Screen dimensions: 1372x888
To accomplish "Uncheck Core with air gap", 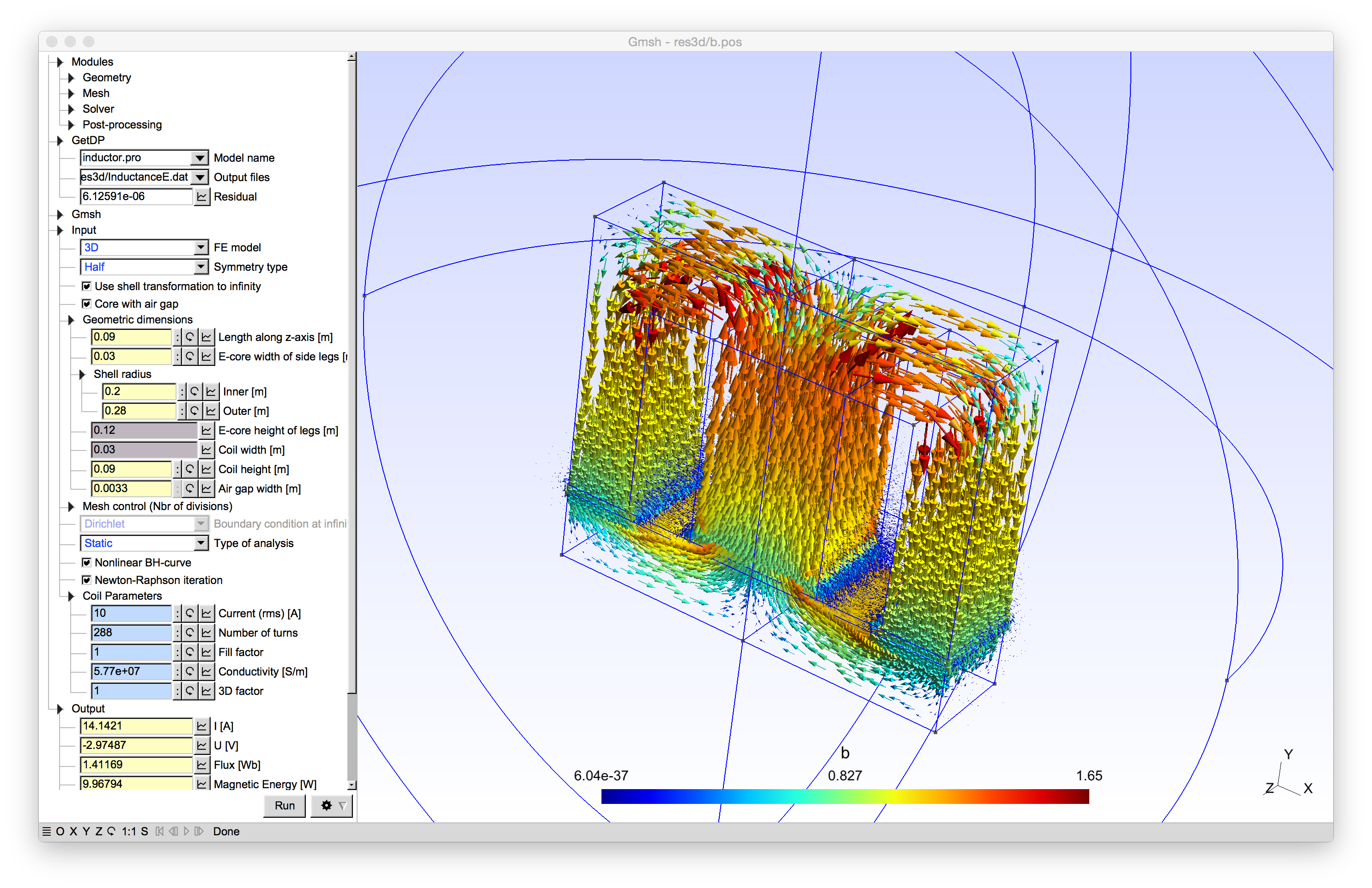I will point(86,304).
